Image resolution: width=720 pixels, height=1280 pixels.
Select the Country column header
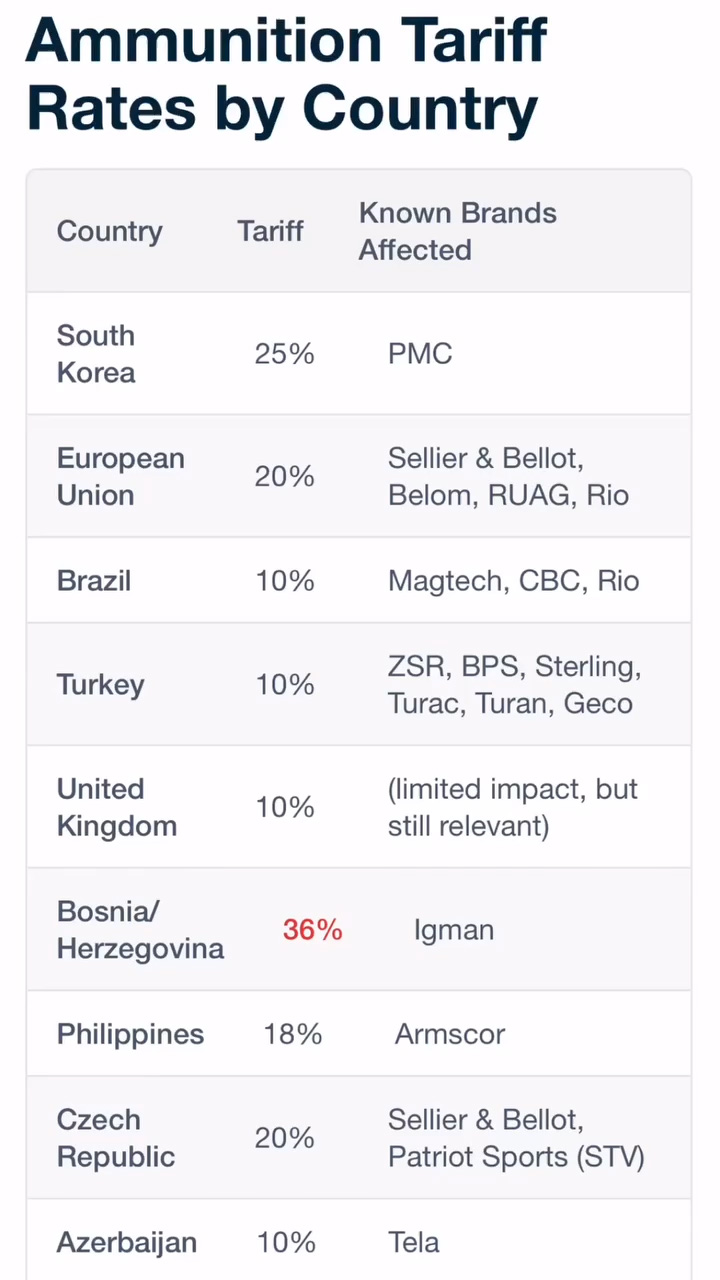pos(109,231)
